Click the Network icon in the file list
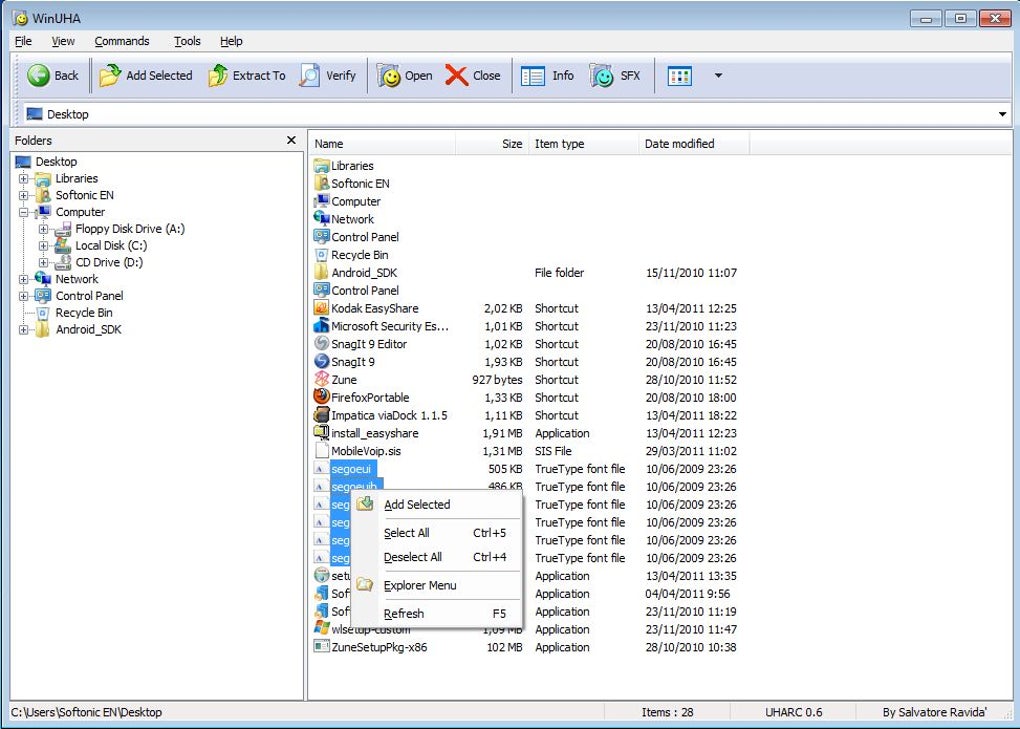1020x729 pixels. coord(321,219)
